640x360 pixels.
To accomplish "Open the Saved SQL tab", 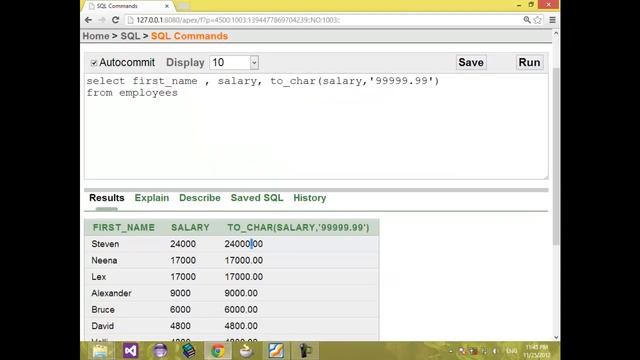I will (257, 198).
